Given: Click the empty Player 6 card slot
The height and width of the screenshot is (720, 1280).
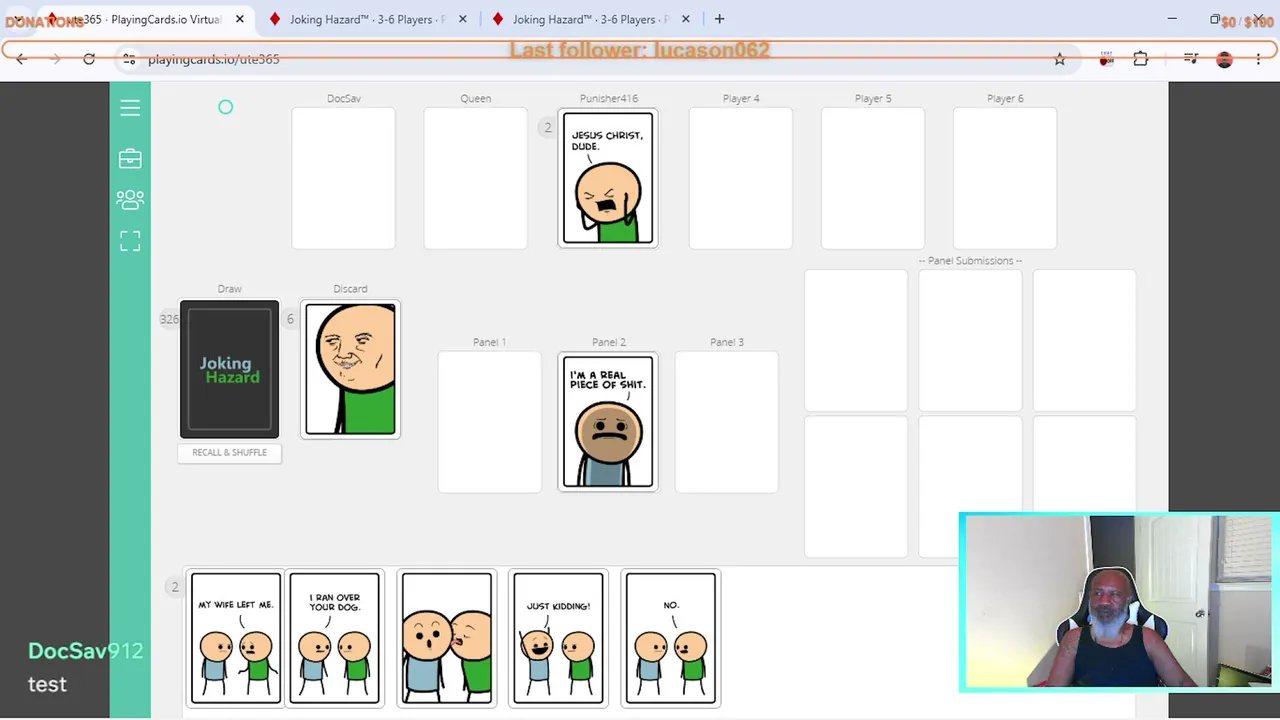Looking at the screenshot, I should tap(1005, 178).
